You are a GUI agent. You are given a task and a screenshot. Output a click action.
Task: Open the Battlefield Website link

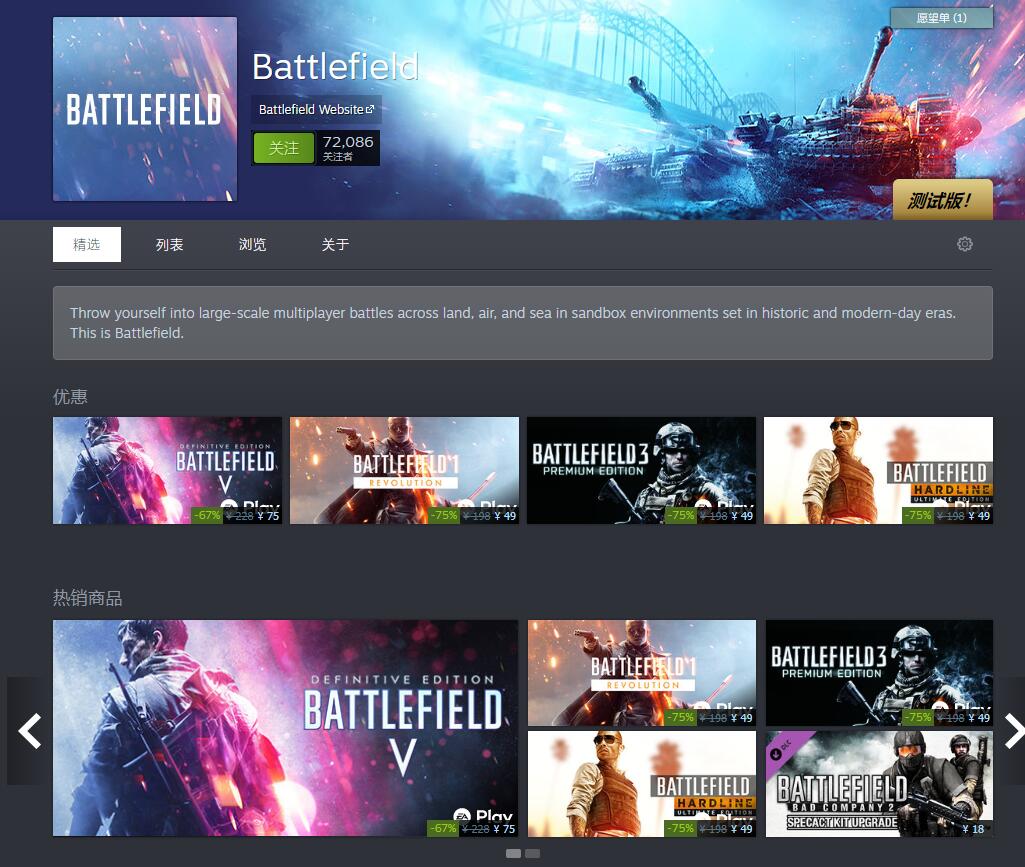pyautogui.click(x=316, y=110)
